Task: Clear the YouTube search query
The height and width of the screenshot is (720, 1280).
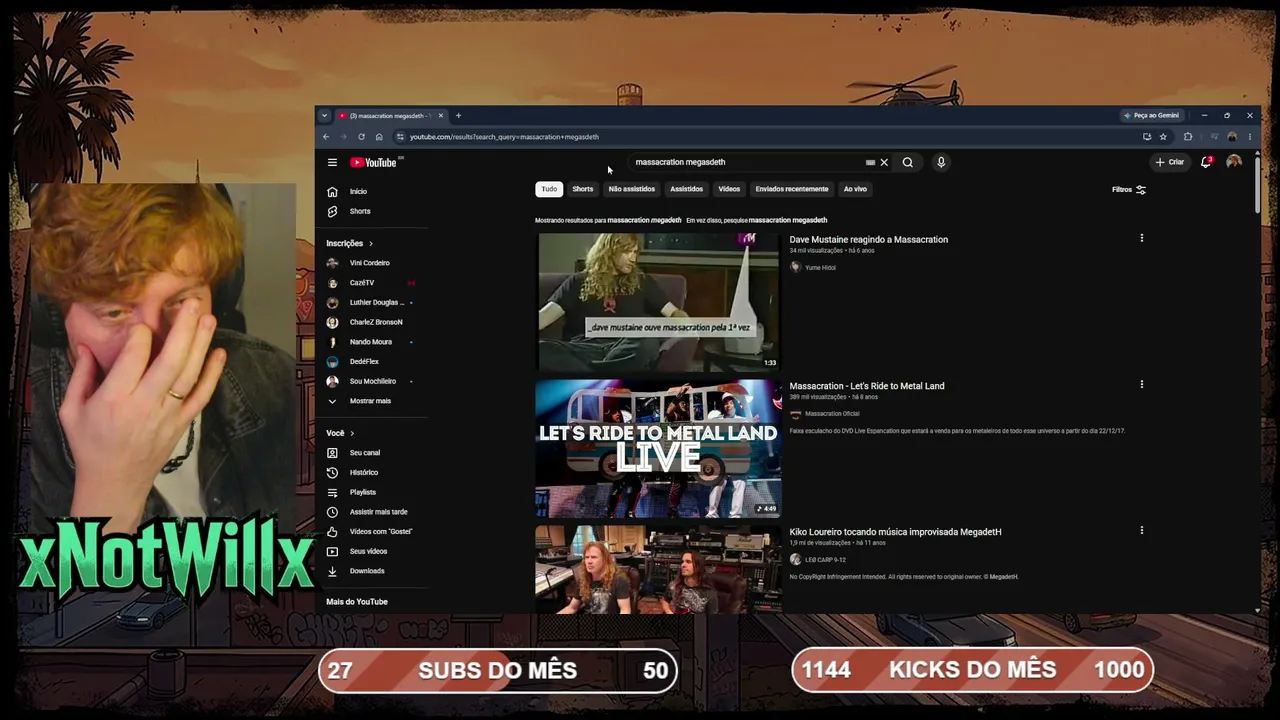Action: tap(884, 162)
